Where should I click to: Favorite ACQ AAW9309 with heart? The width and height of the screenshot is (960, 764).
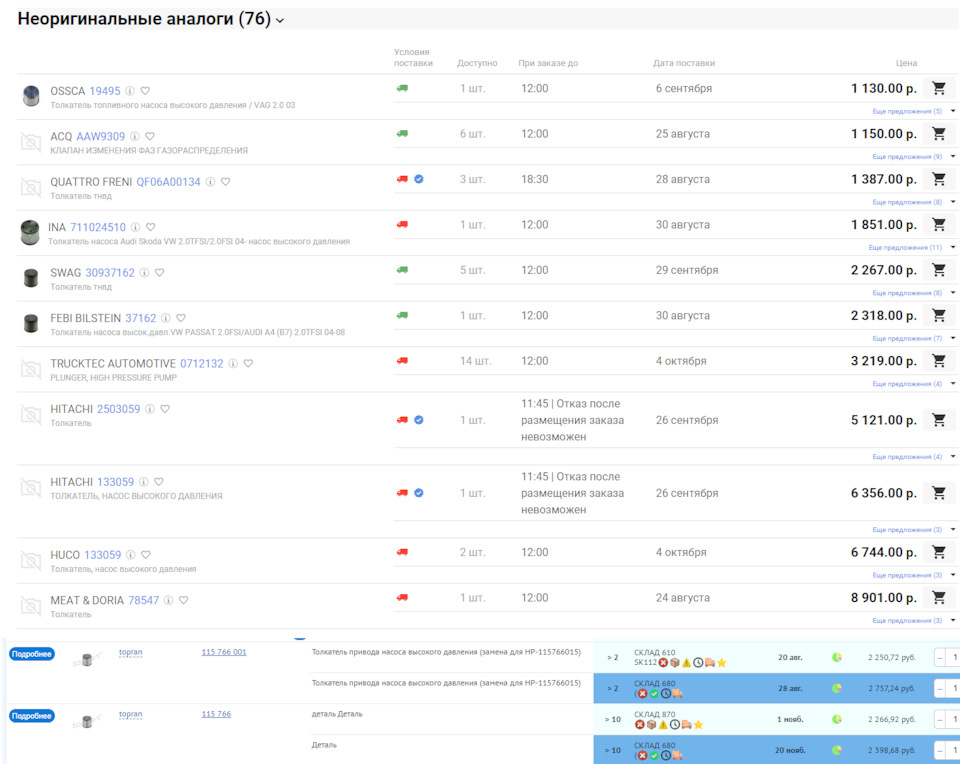(150, 136)
